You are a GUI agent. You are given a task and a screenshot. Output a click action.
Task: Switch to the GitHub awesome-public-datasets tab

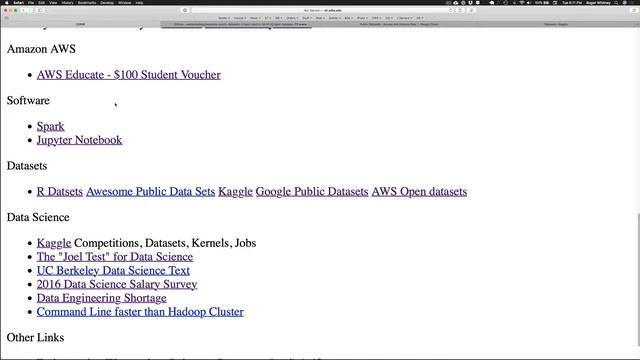click(x=240, y=24)
